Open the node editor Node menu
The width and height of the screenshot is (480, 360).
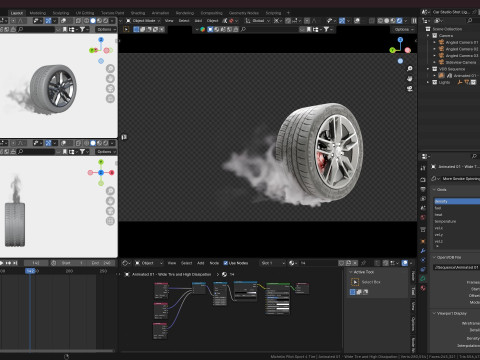214,263
